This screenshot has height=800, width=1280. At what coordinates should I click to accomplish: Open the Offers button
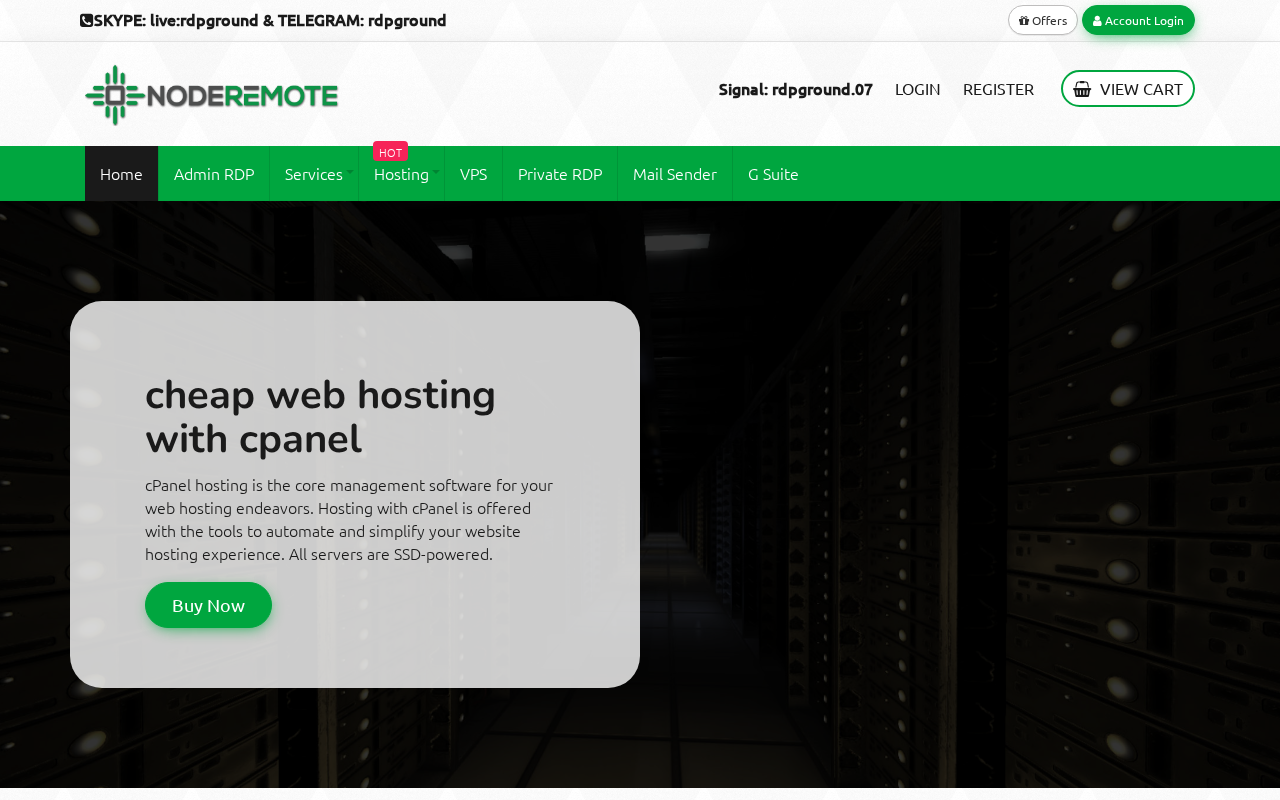point(1043,20)
